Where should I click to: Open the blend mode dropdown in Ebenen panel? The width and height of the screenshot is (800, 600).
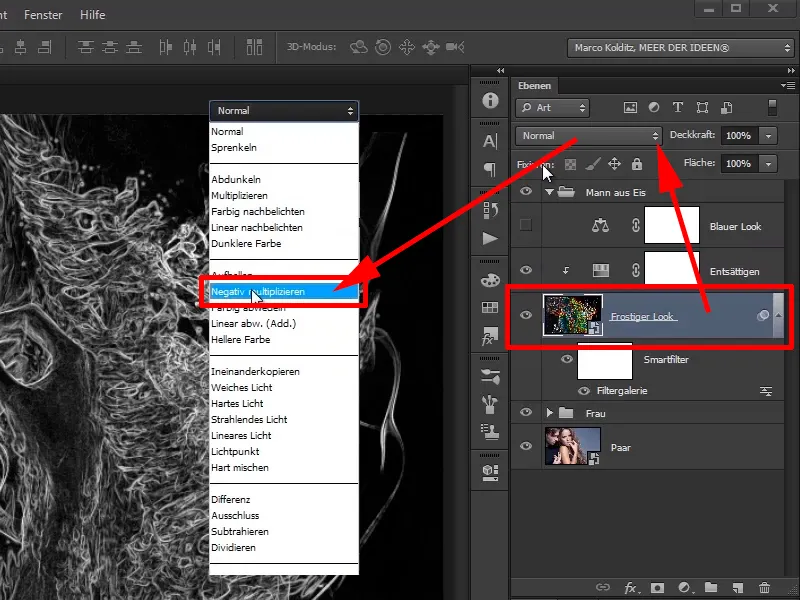tap(589, 136)
